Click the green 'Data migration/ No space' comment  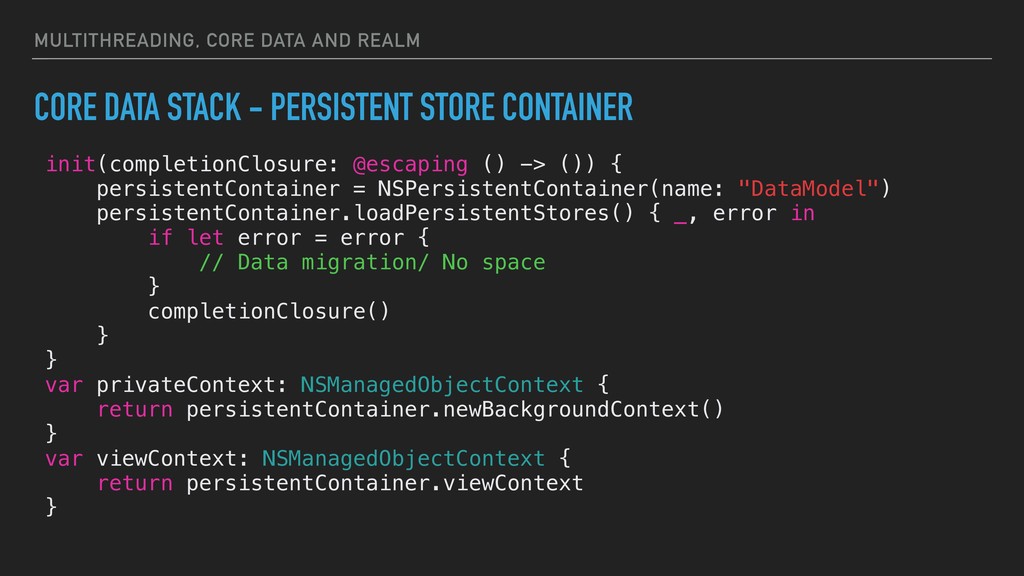tap(372, 263)
